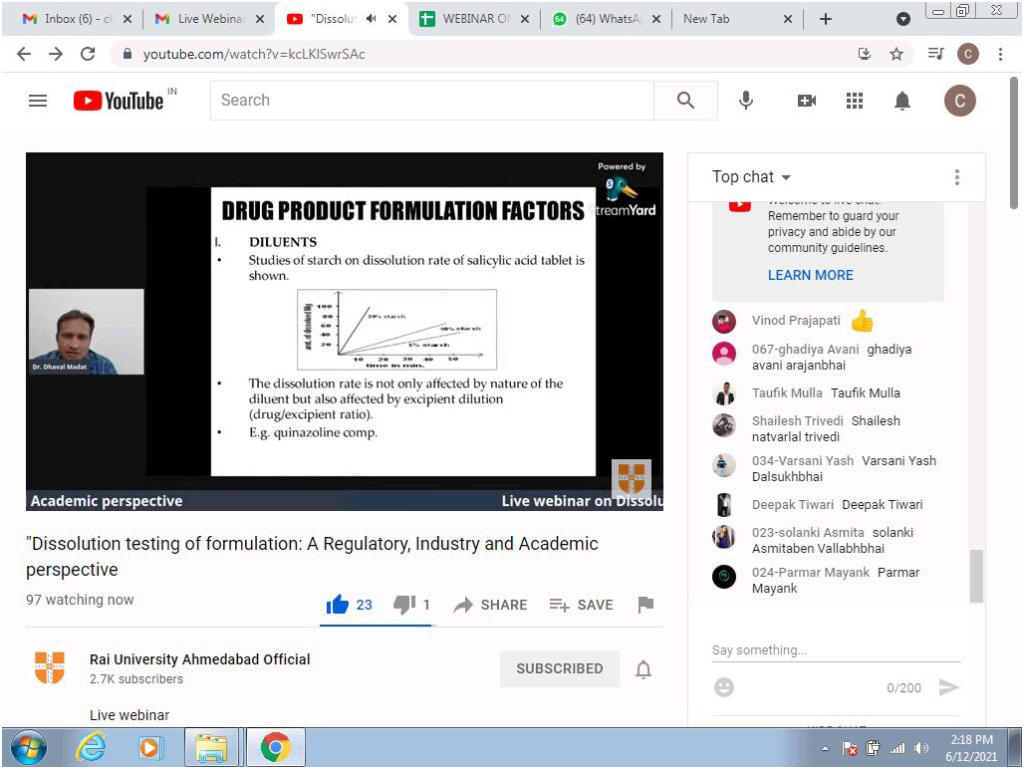
Task: Open live chat three-dot options menu
Action: (x=957, y=177)
